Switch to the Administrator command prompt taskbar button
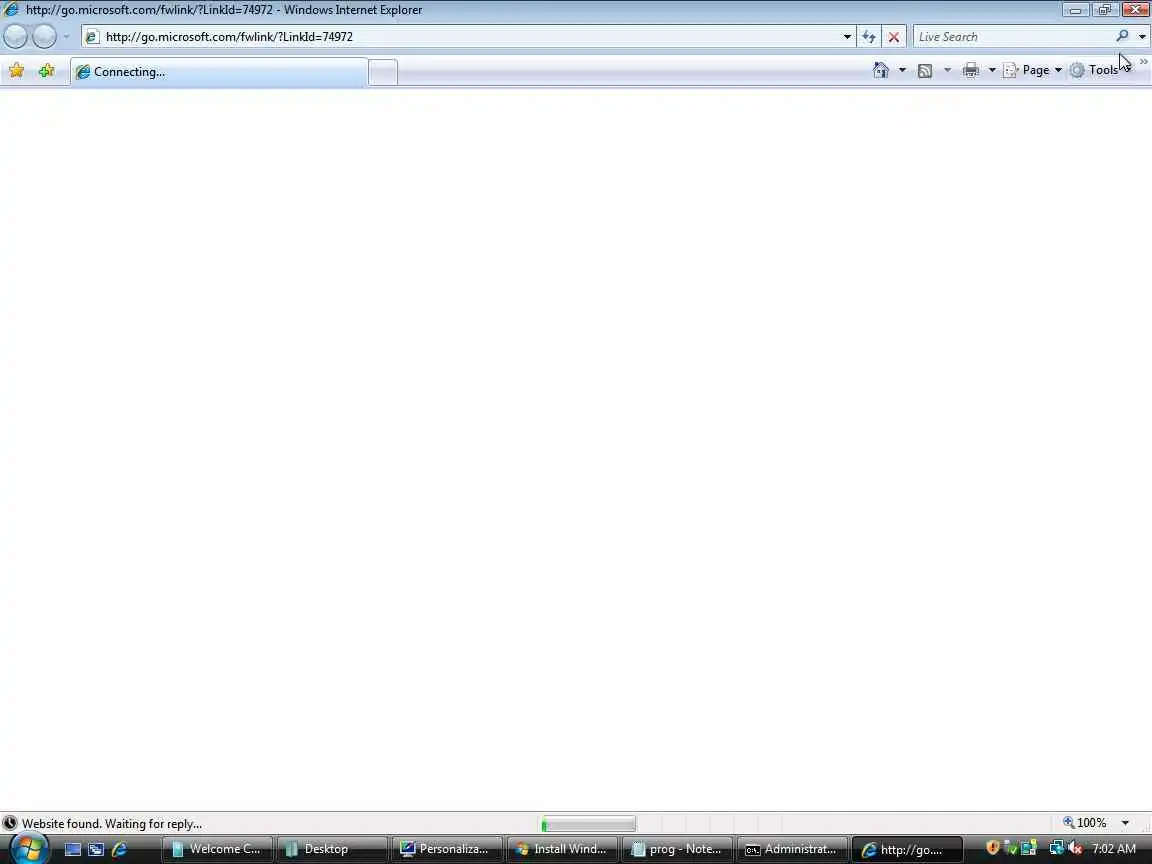This screenshot has height=864, width=1152. pos(792,849)
